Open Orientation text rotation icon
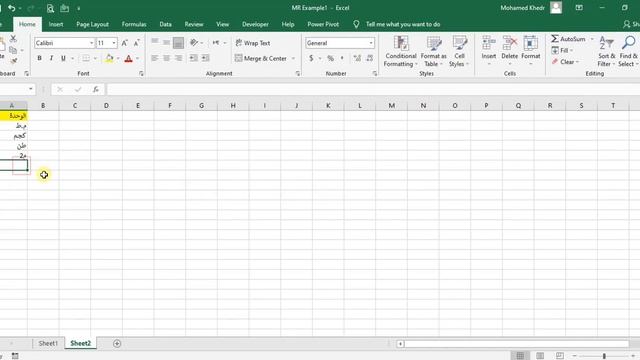 (194, 42)
